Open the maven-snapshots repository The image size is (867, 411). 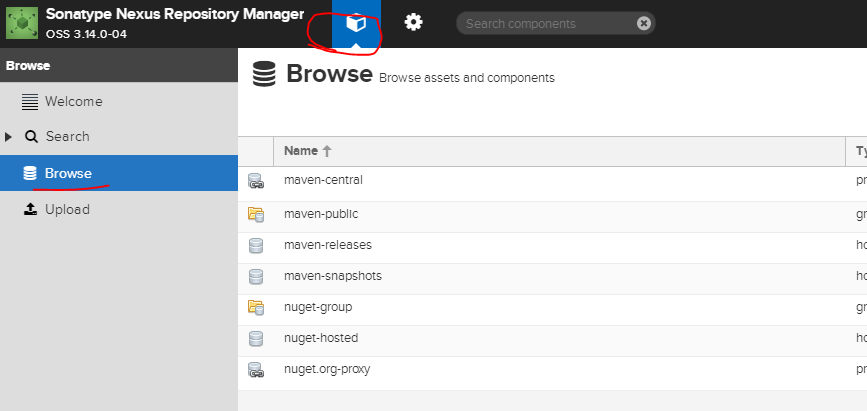(x=332, y=275)
